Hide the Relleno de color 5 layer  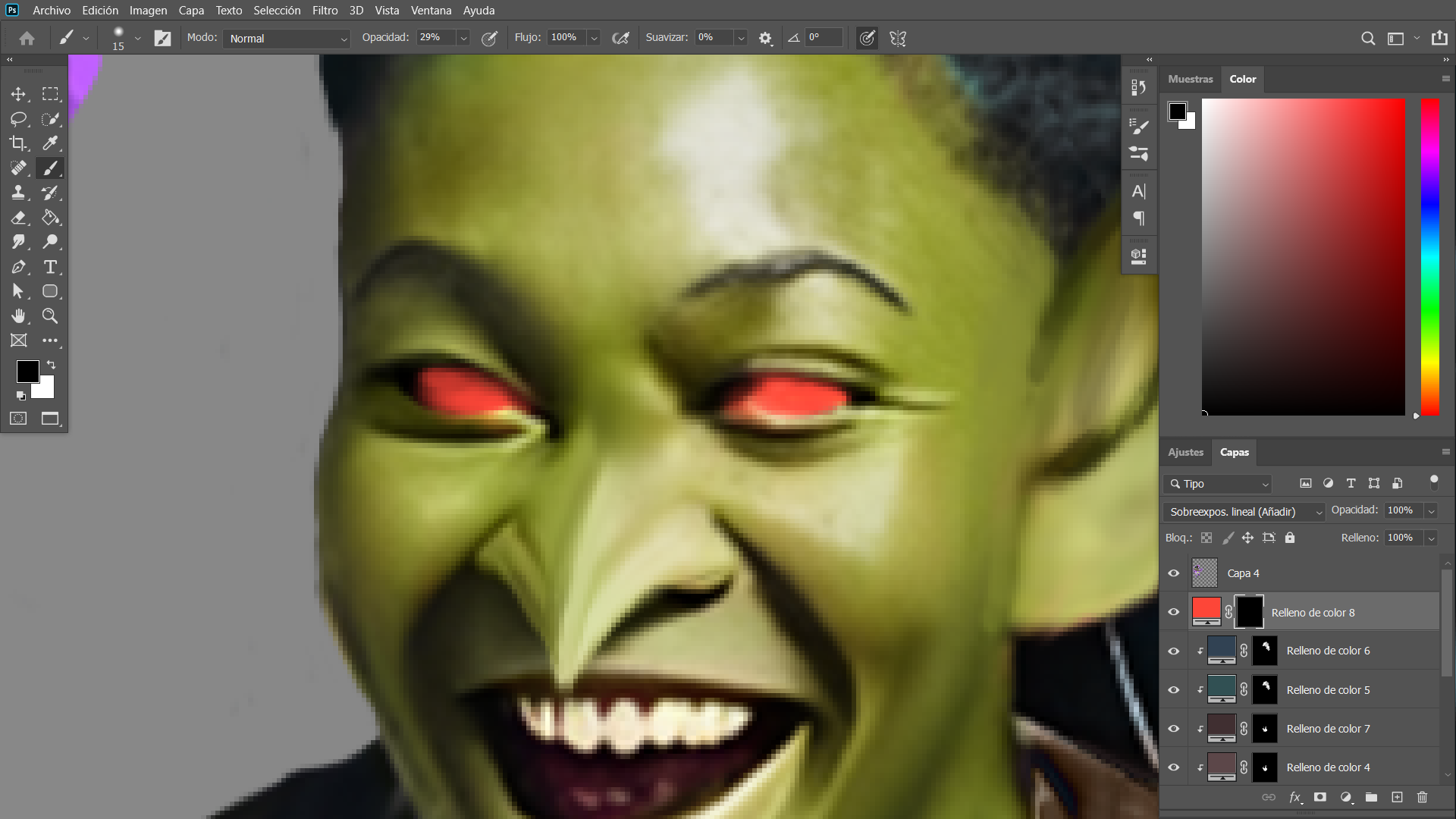coord(1174,690)
